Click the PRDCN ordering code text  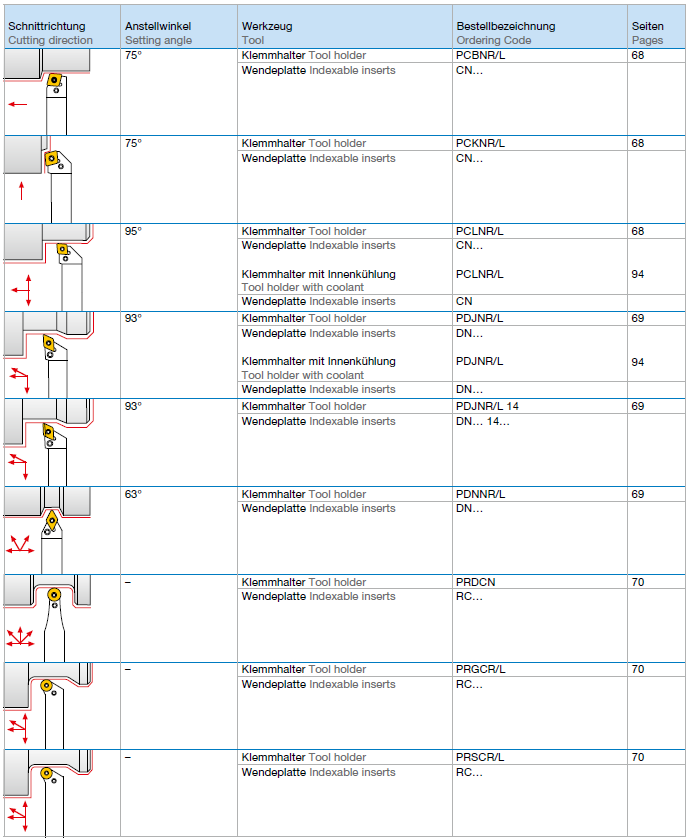[x=476, y=582]
